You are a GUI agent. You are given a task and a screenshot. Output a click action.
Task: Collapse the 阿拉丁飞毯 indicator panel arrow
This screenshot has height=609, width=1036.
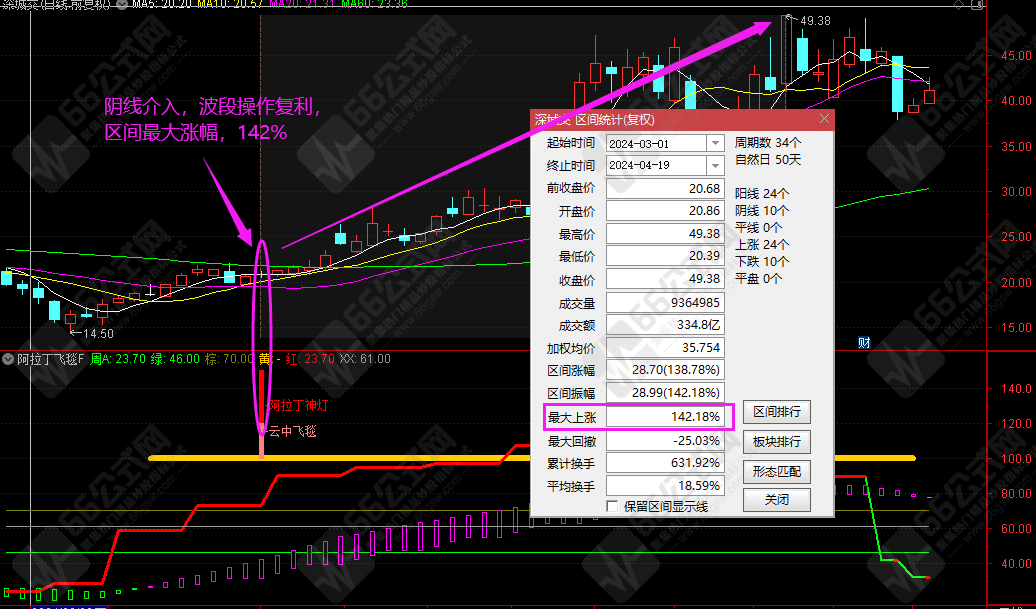[x=8, y=359]
